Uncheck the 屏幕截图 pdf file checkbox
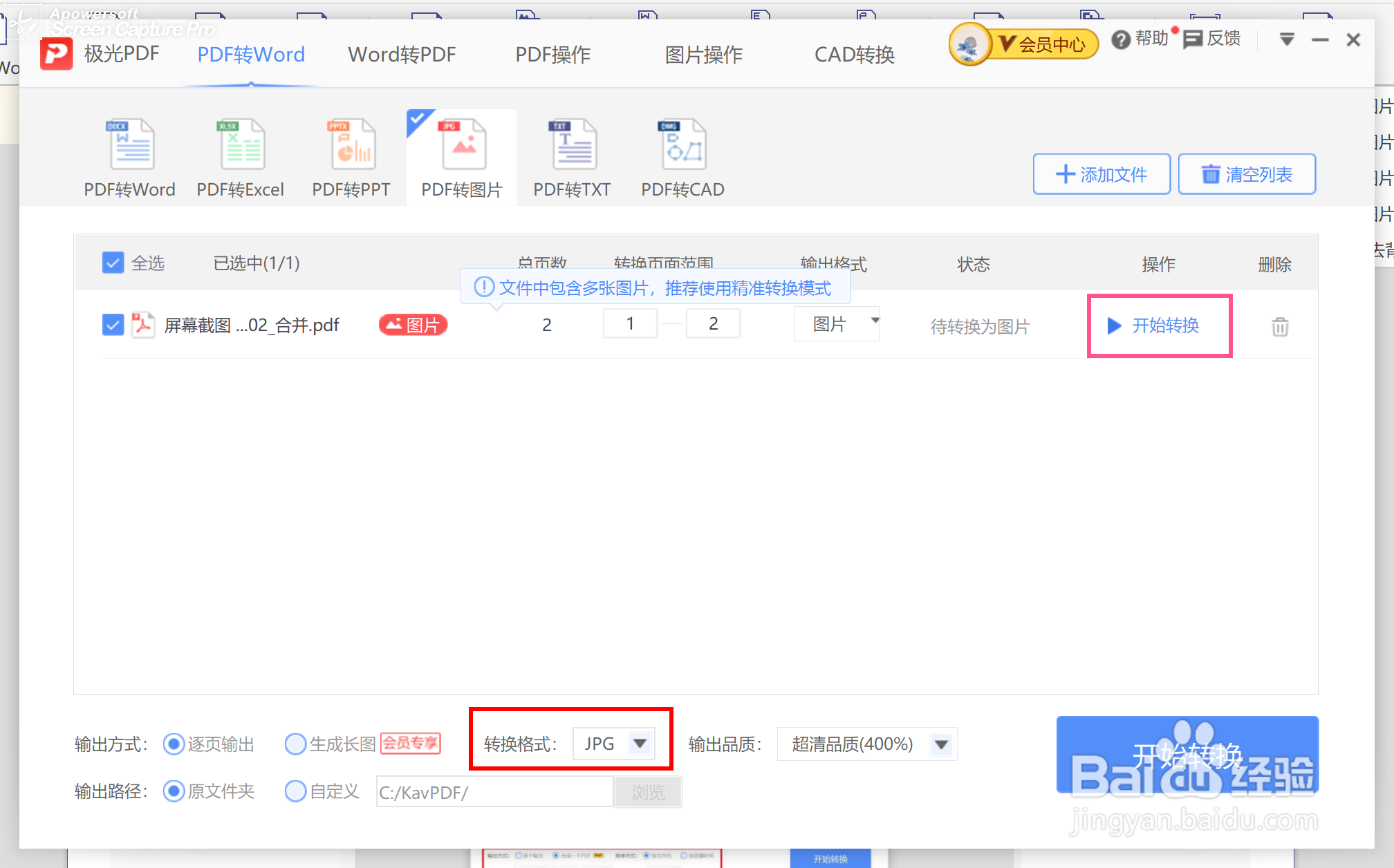The height and width of the screenshot is (868, 1394). pyautogui.click(x=113, y=325)
